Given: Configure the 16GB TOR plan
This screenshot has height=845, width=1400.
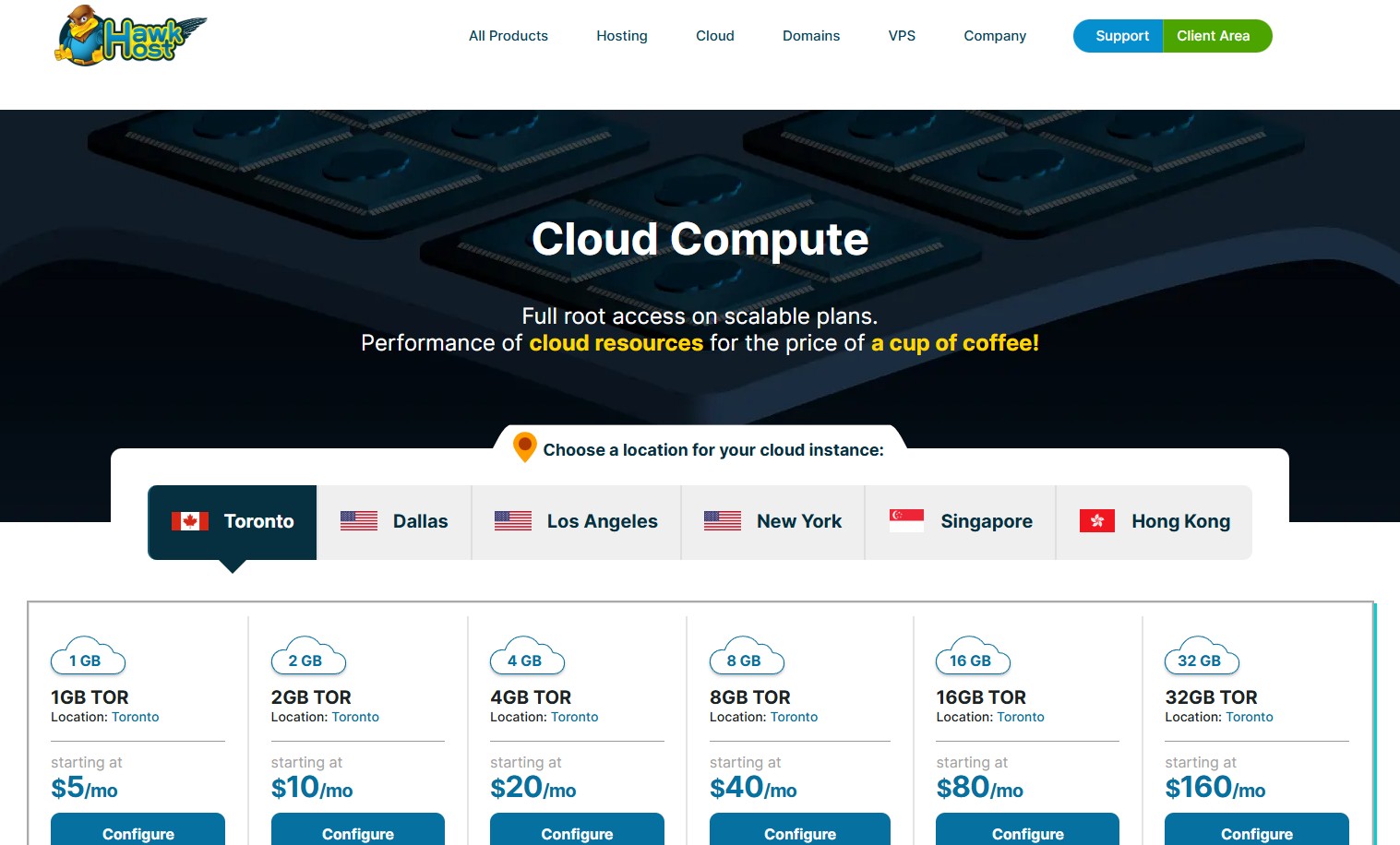Looking at the screenshot, I should [x=1028, y=830].
